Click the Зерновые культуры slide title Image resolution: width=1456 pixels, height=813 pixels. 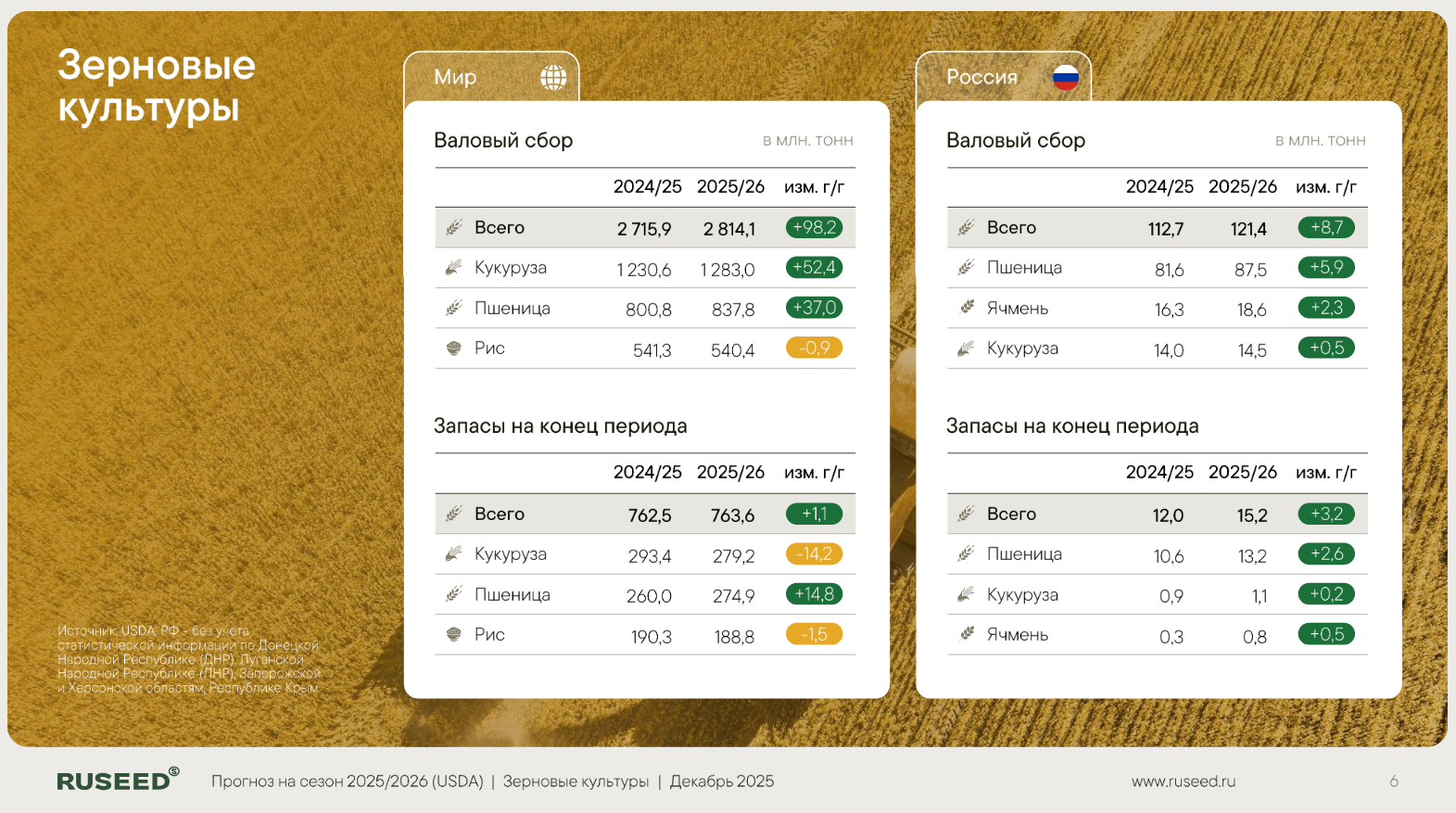pyautogui.click(x=156, y=86)
